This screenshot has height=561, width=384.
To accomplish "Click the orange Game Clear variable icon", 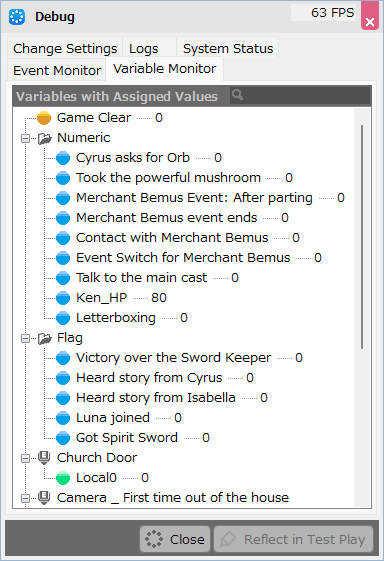I will (x=44, y=118).
